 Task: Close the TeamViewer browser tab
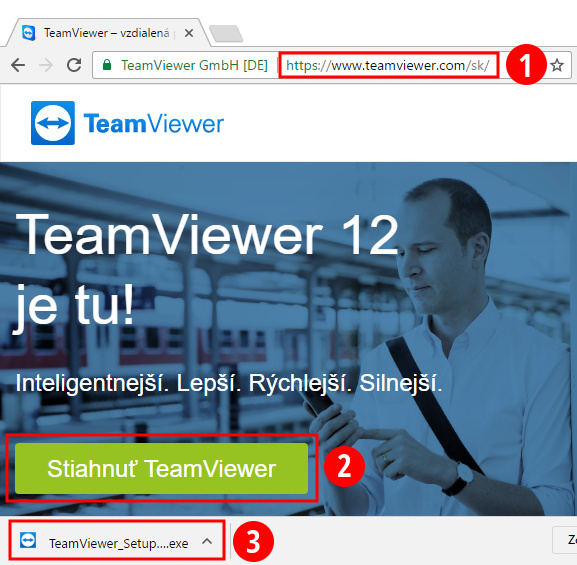(189, 33)
